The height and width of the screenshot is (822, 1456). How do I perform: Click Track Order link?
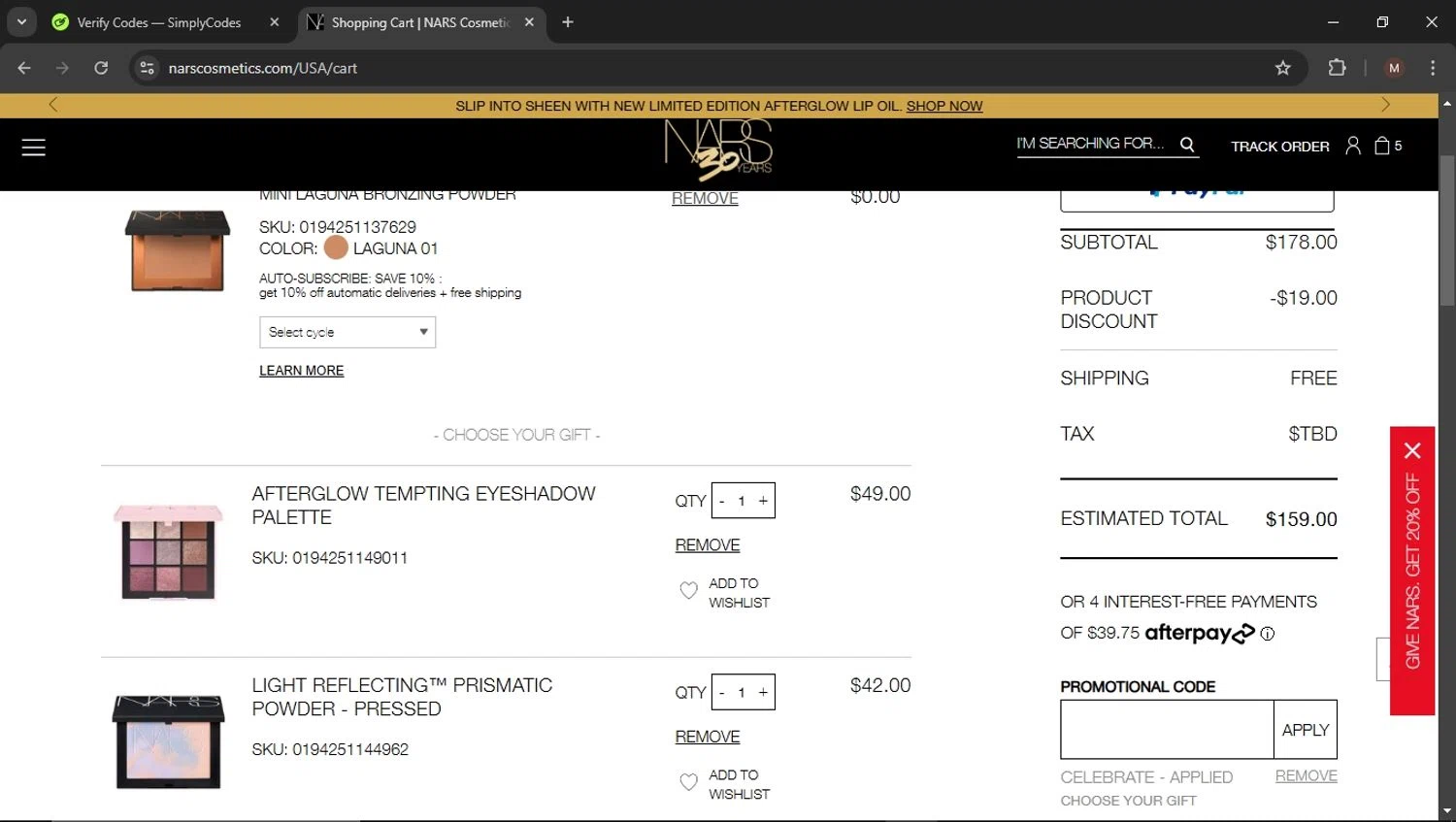tap(1280, 147)
